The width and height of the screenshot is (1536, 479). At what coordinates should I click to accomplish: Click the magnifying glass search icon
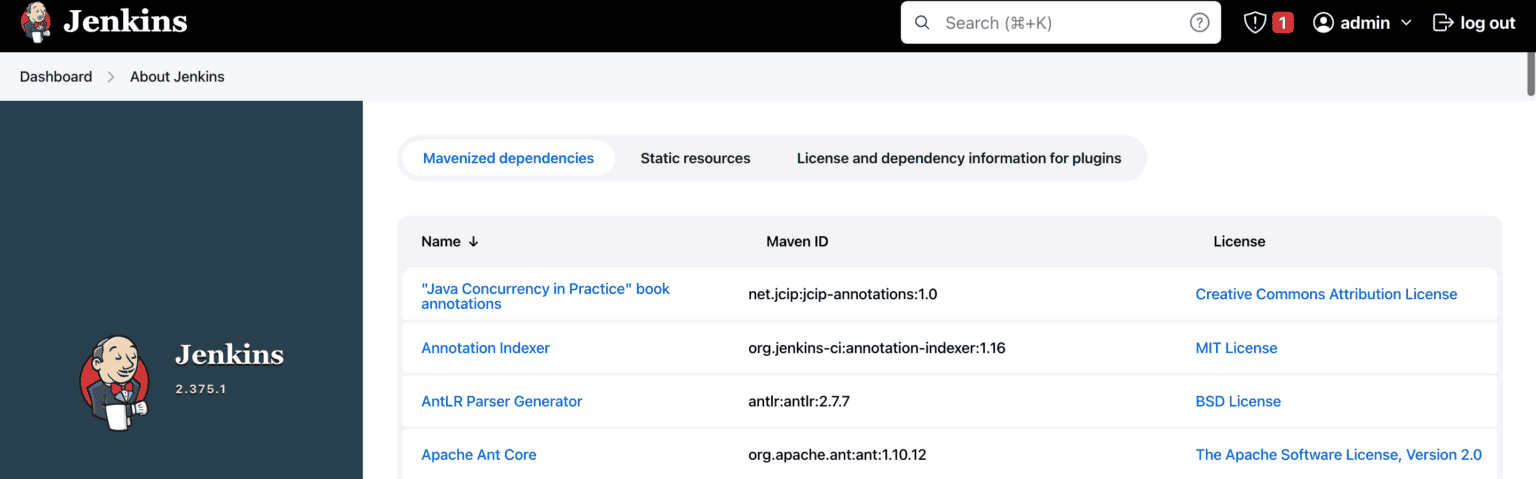(x=922, y=23)
